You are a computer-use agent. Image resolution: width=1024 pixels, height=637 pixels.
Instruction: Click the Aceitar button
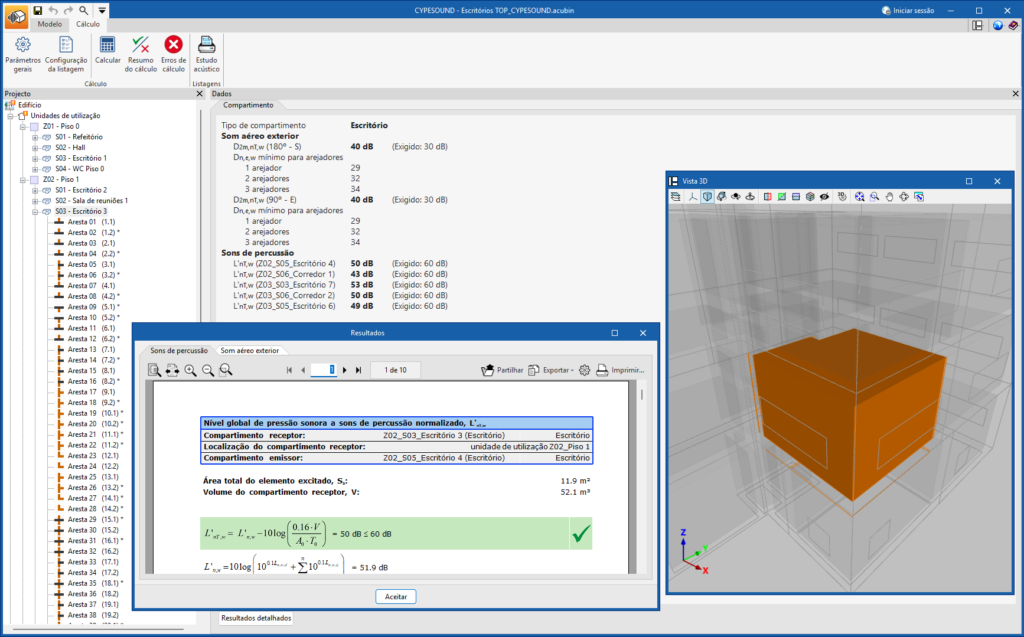[x=395, y=596]
